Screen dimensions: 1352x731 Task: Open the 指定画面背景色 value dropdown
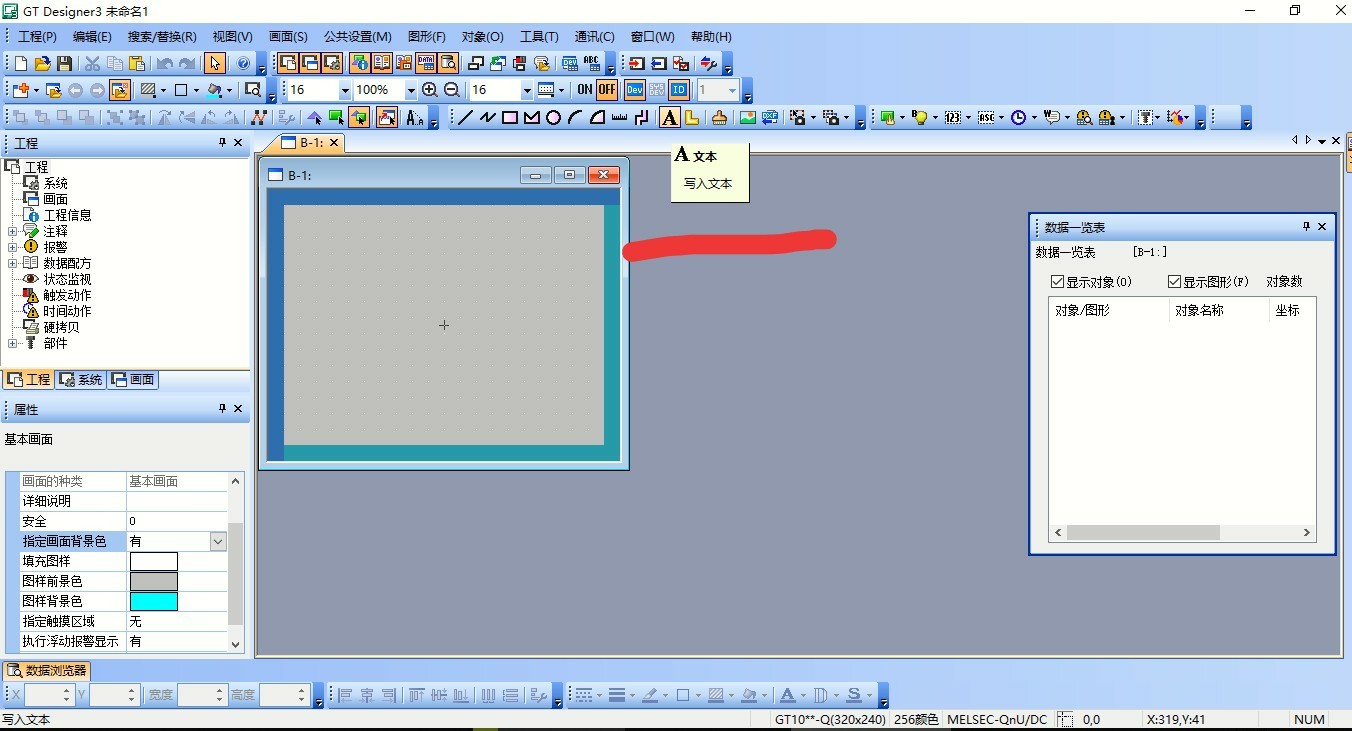(x=218, y=541)
